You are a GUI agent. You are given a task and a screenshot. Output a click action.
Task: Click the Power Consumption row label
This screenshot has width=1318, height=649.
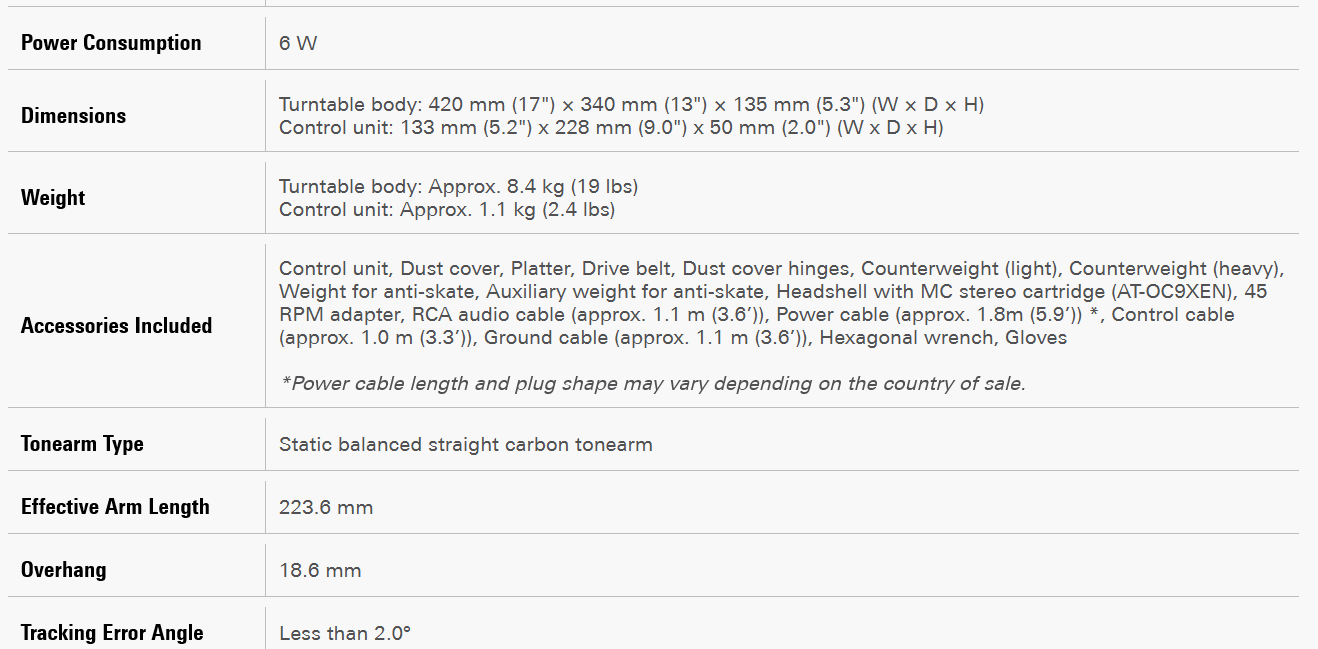(111, 43)
